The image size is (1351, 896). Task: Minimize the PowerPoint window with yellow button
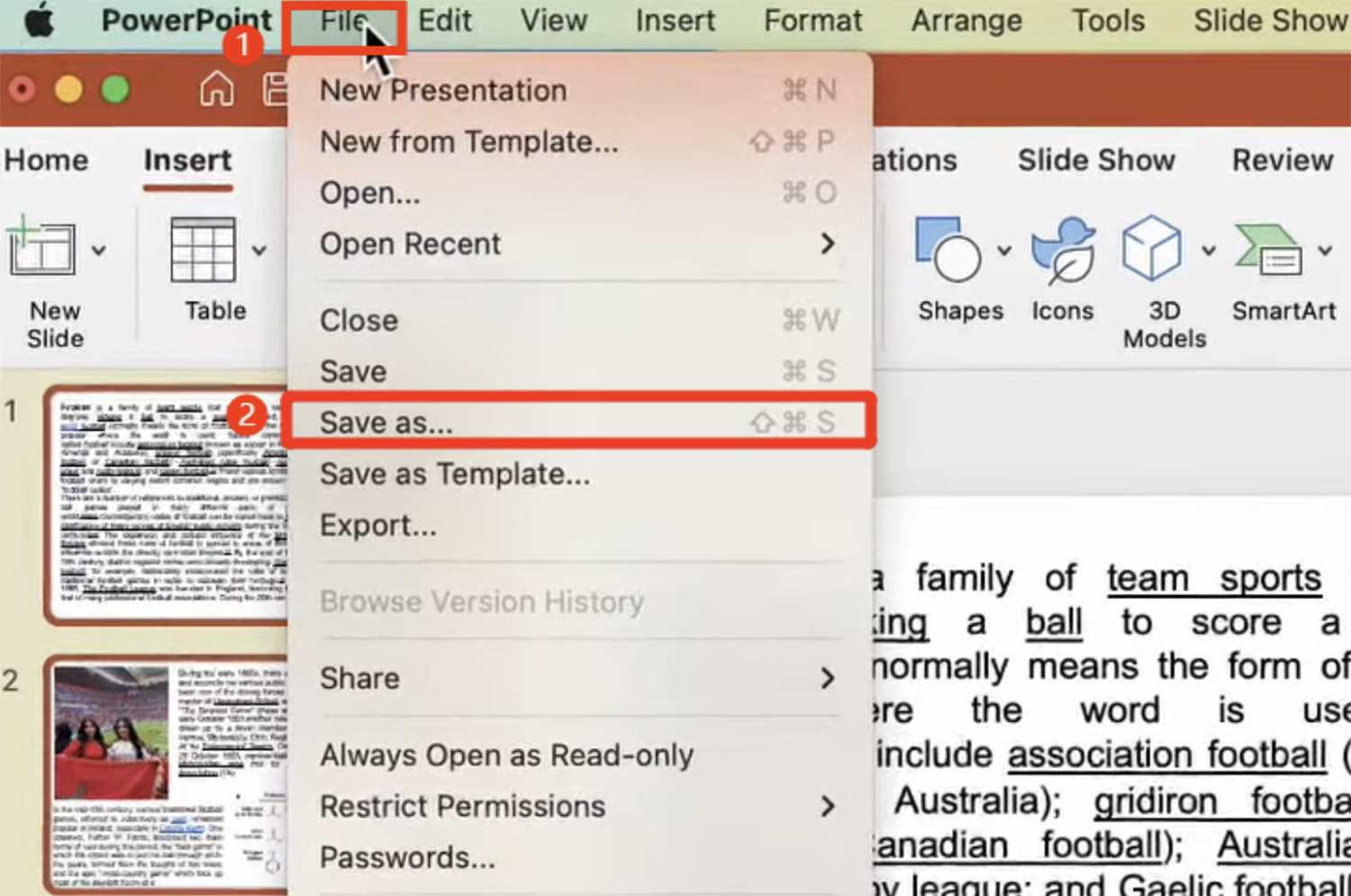[69, 89]
